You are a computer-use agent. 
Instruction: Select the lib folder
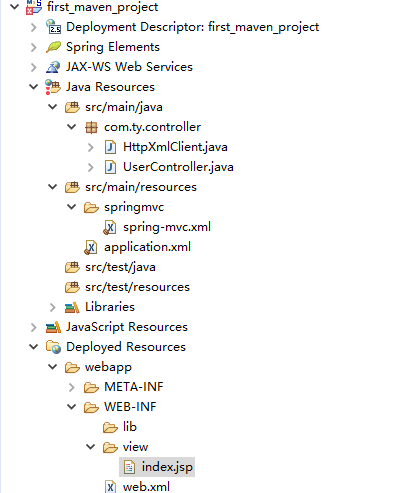point(130,427)
